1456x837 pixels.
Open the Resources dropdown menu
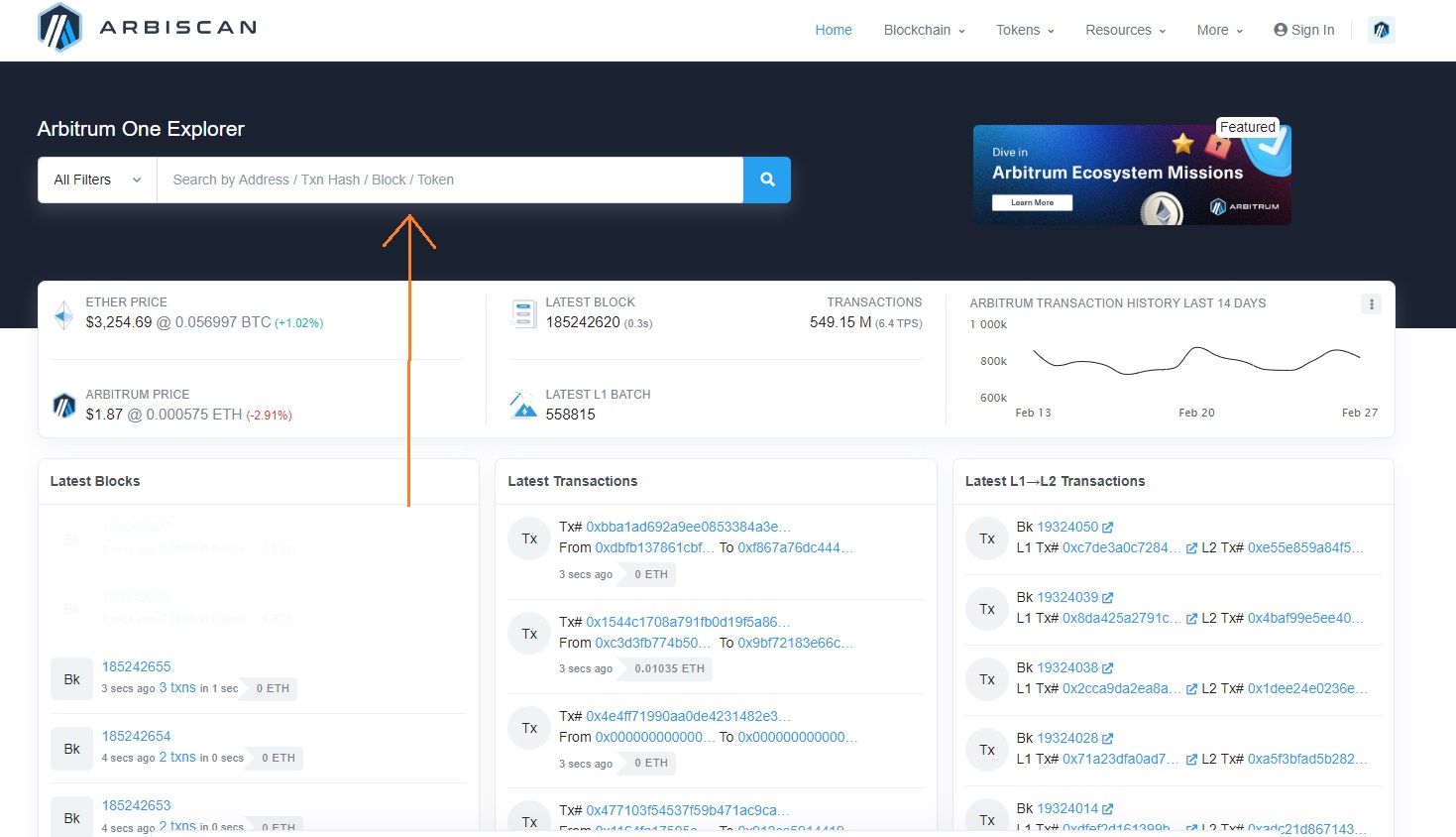click(1125, 30)
